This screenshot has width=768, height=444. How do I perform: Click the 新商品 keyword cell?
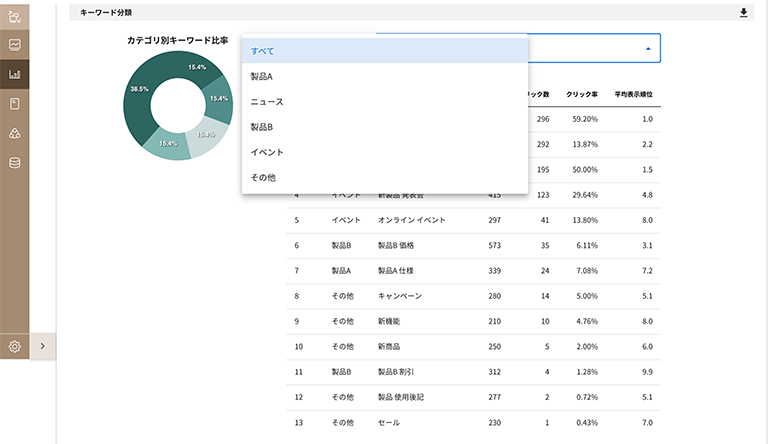tap(389, 346)
